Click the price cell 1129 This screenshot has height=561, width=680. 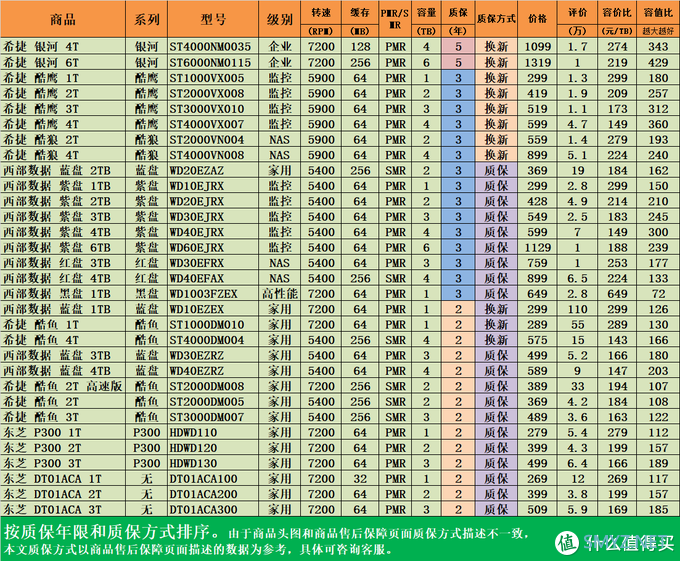(537, 247)
